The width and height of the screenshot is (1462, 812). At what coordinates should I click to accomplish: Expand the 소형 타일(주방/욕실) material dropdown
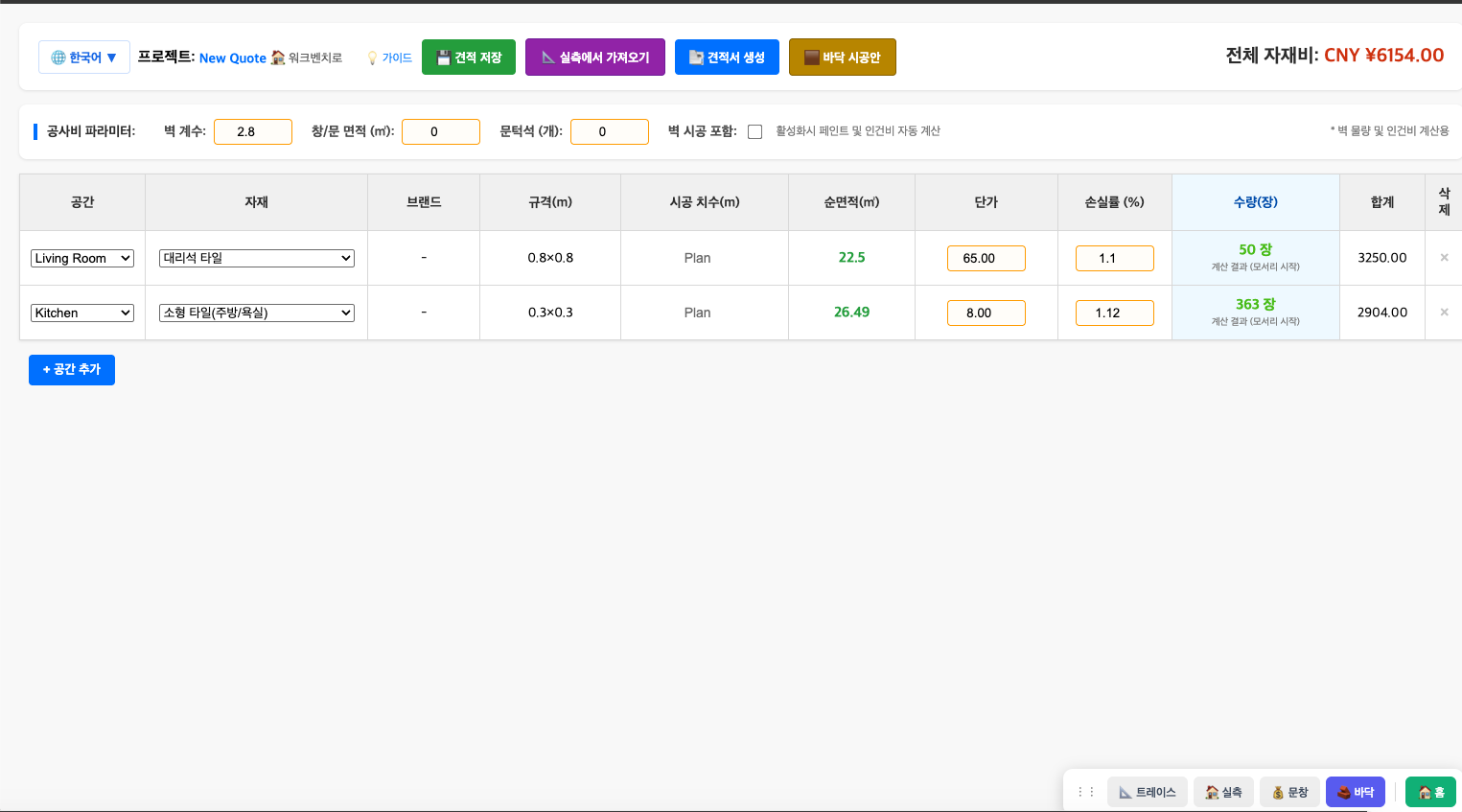coord(257,313)
